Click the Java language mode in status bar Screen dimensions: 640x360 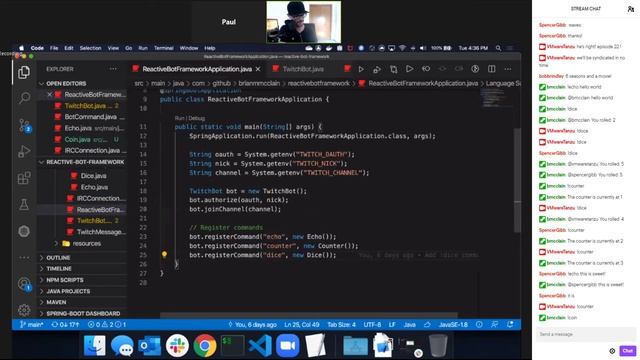click(409, 325)
